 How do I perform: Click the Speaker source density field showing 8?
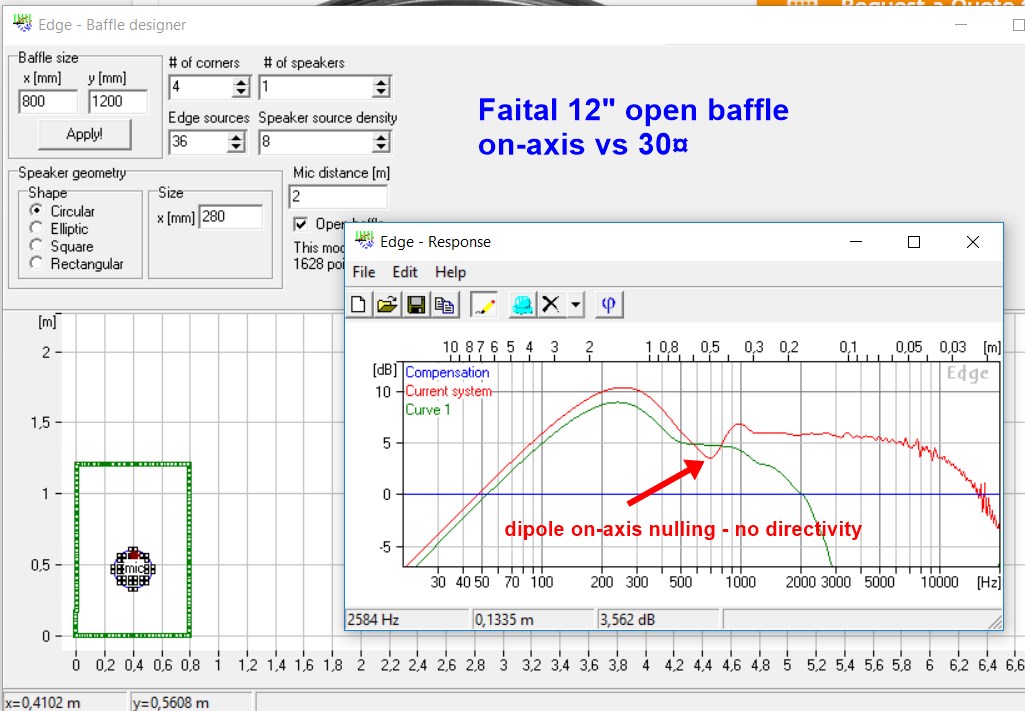tap(317, 142)
